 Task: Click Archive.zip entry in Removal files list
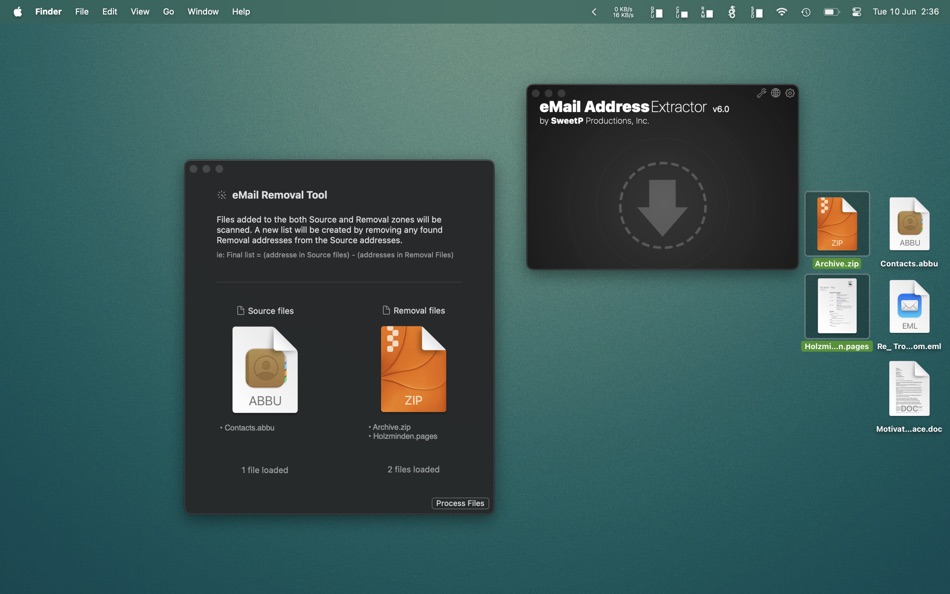point(390,427)
